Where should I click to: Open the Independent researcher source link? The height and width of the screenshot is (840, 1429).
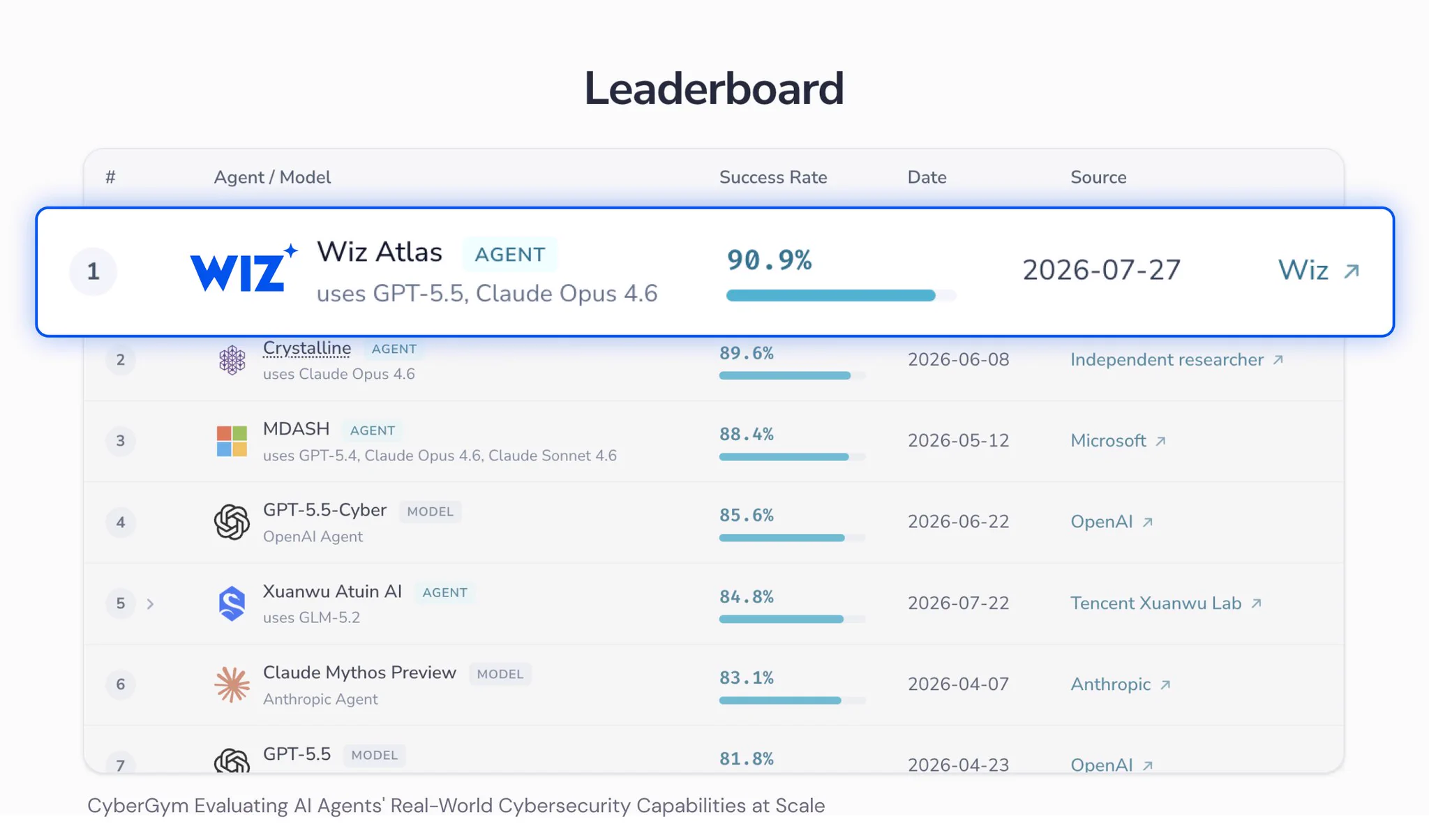pyautogui.click(x=1177, y=359)
